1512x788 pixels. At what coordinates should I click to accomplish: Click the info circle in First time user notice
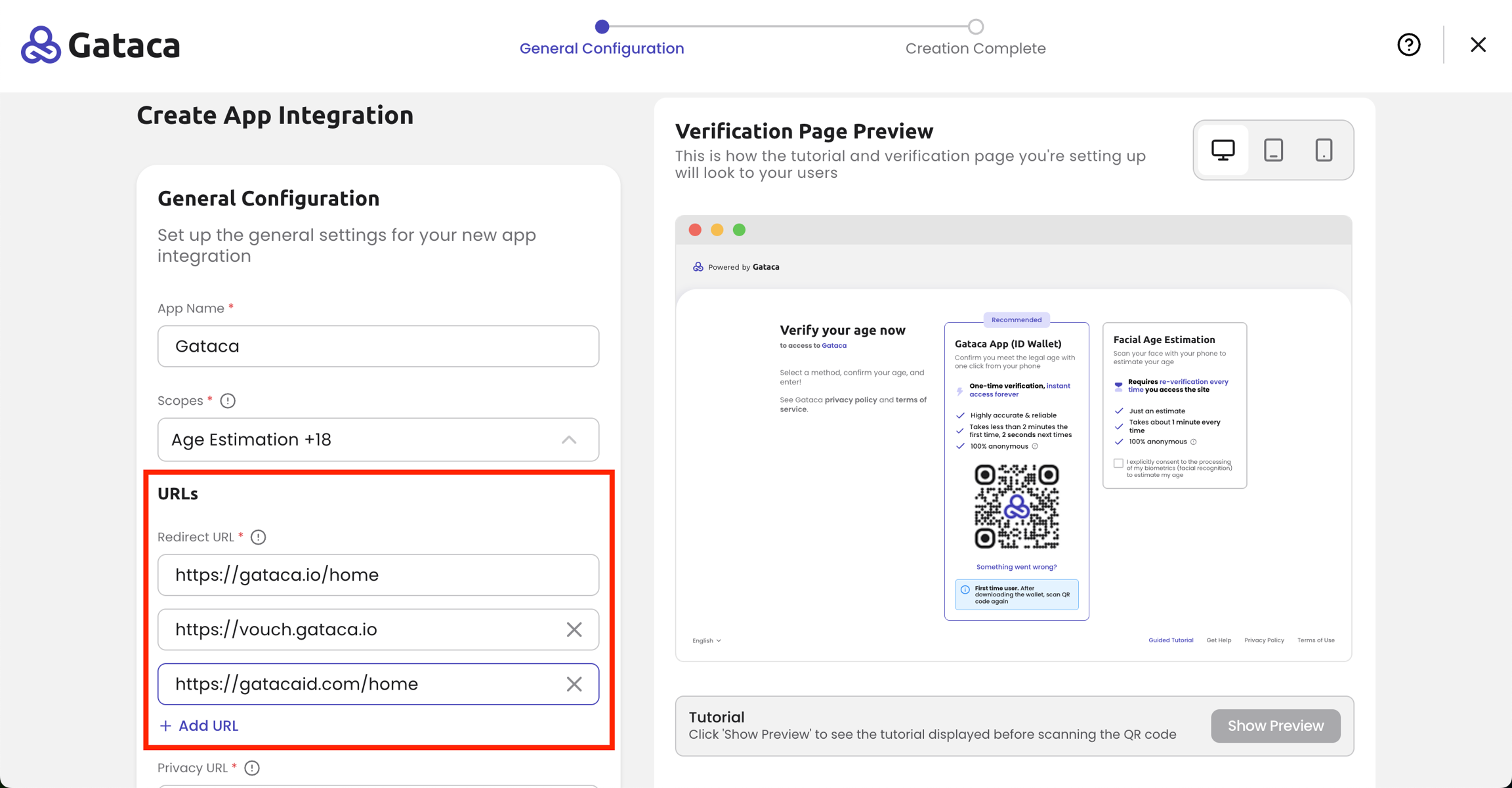[965, 590]
